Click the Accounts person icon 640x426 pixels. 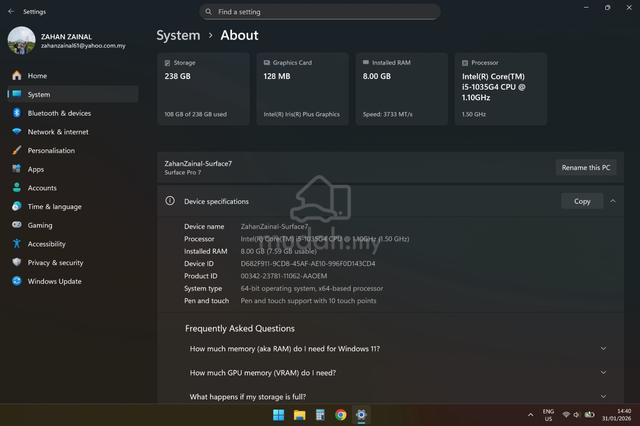tap(17, 187)
